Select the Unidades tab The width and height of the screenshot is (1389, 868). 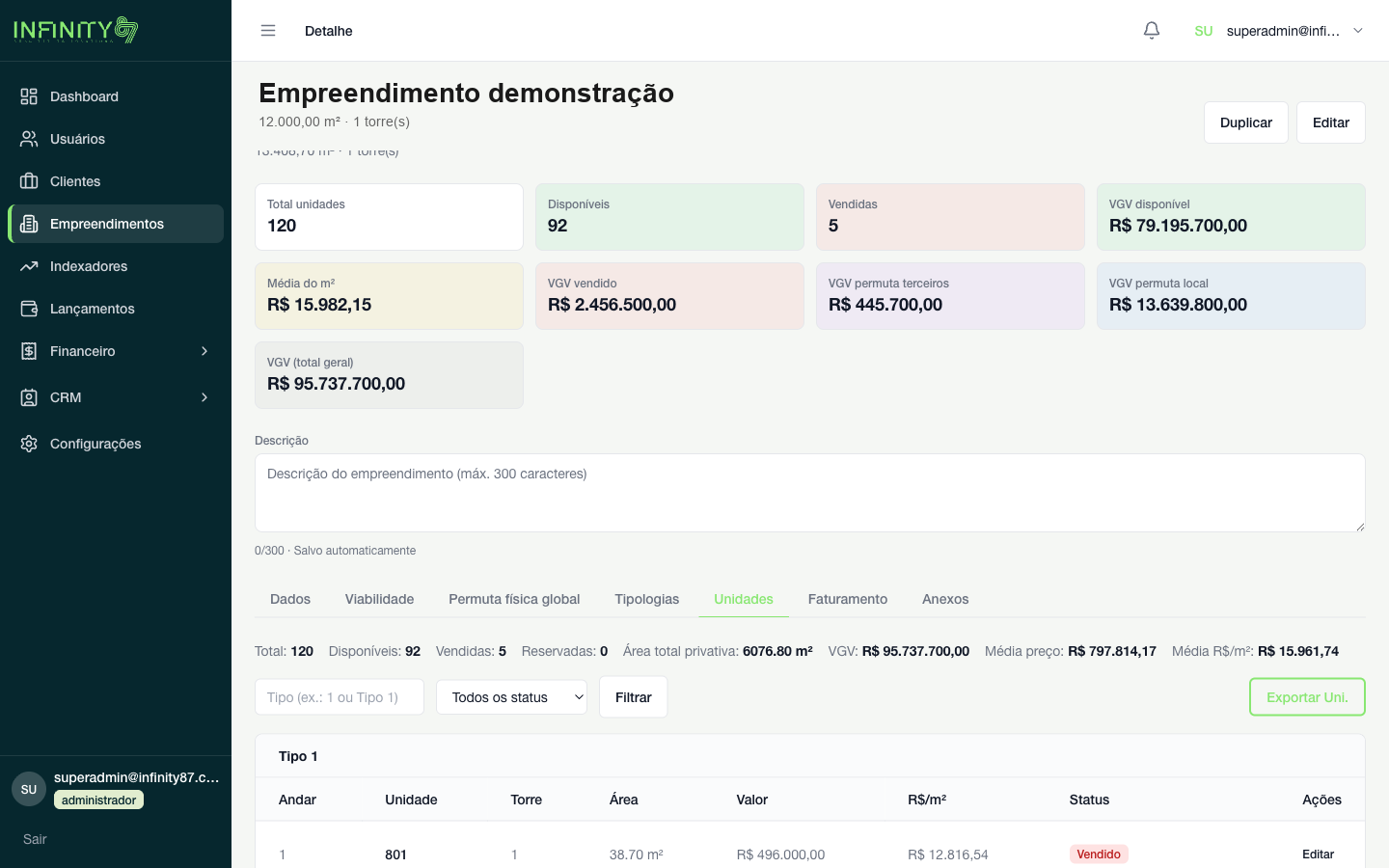point(744,599)
